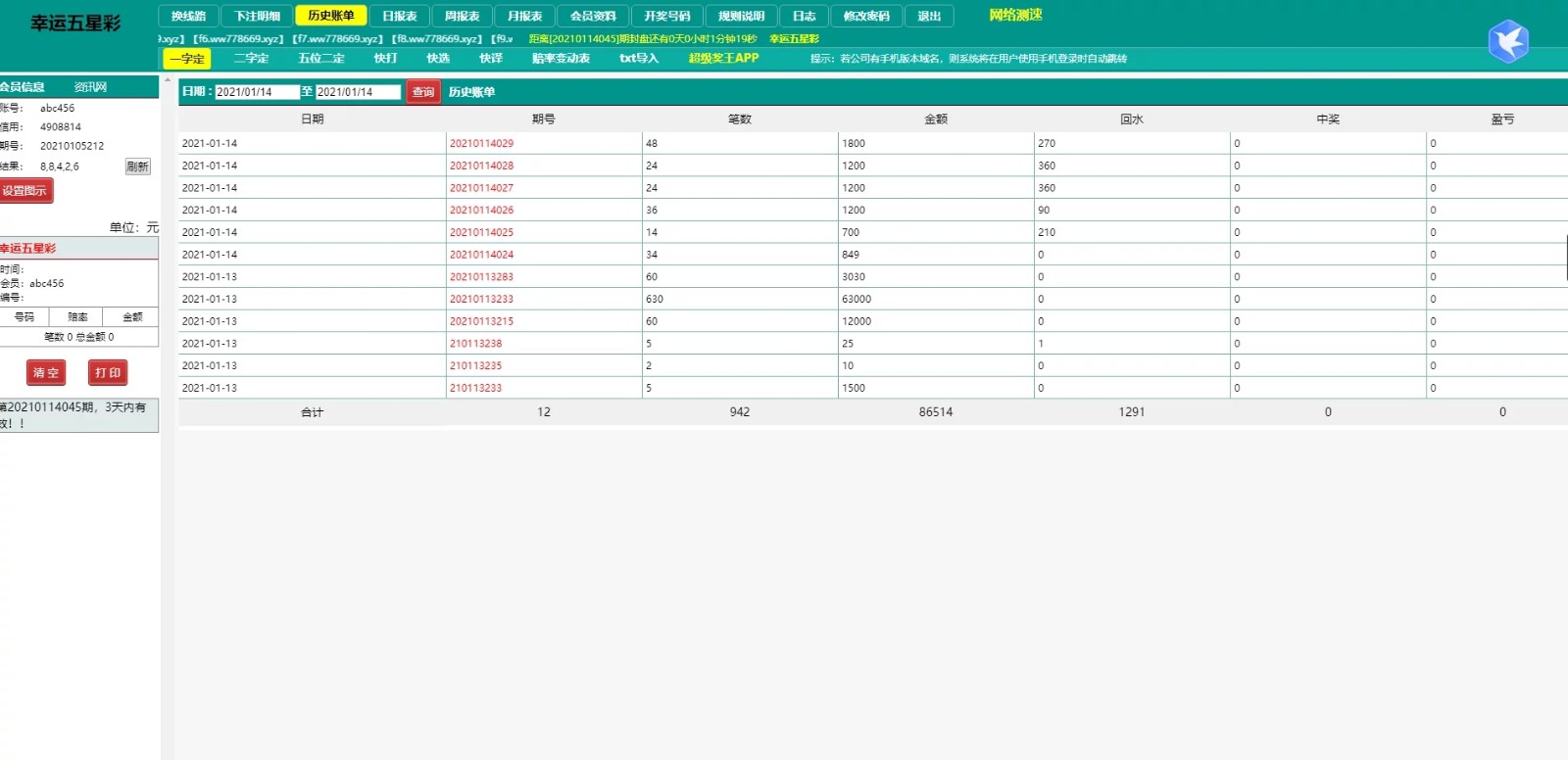The height and width of the screenshot is (760, 1568).
Task: Open the 历史账单 tab
Action: [x=330, y=16]
